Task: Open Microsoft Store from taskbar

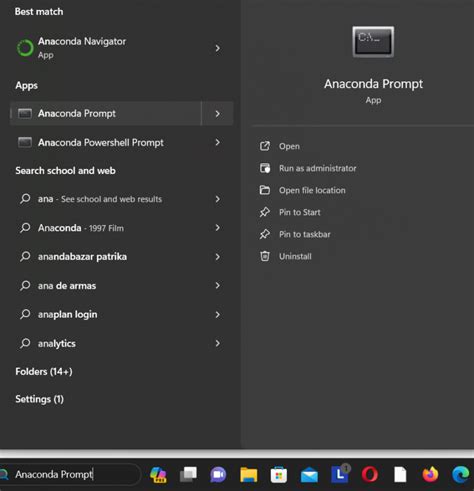Action: [279, 474]
